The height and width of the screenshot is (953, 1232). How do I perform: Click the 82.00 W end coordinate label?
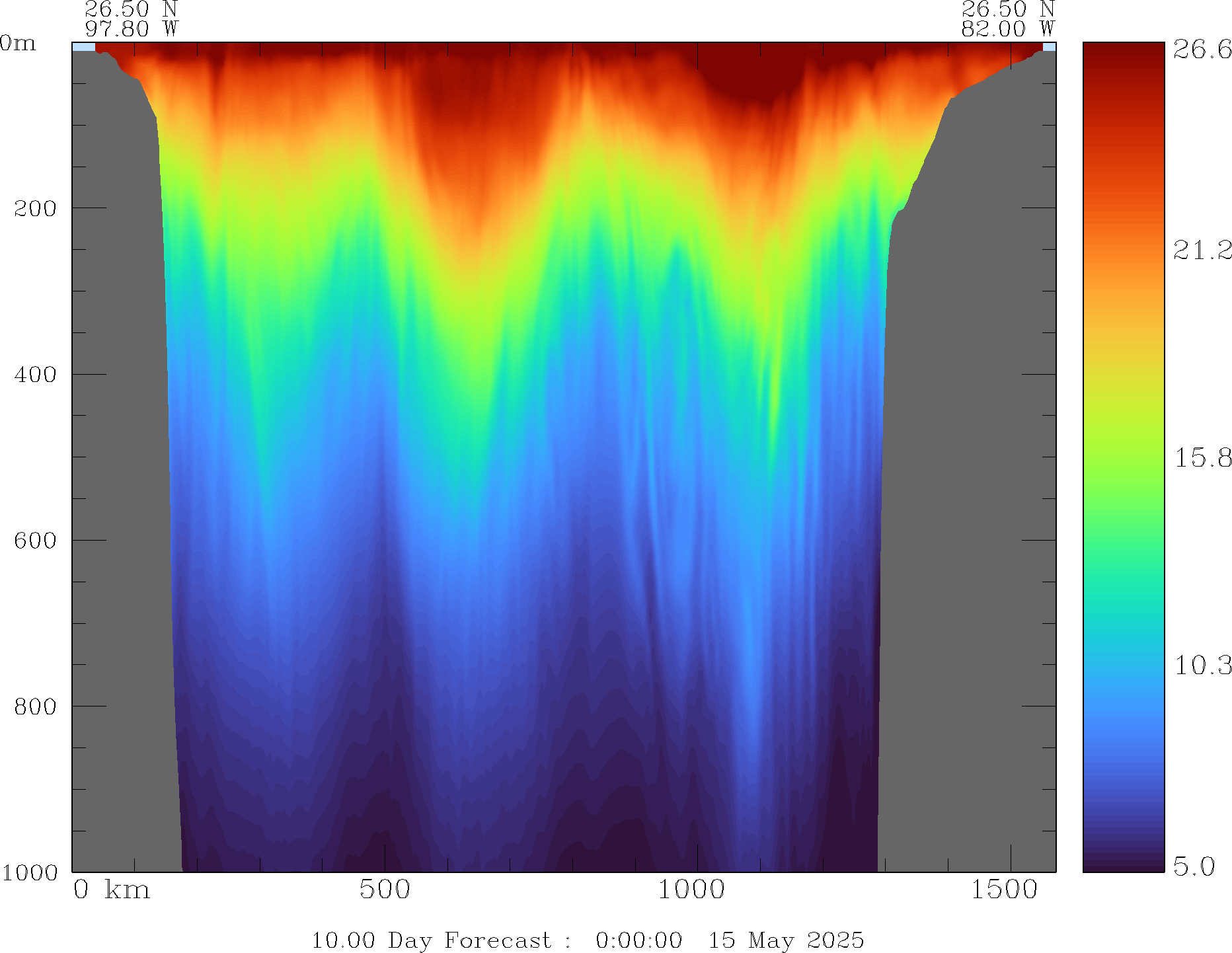pyautogui.click(x=1007, y=29)
